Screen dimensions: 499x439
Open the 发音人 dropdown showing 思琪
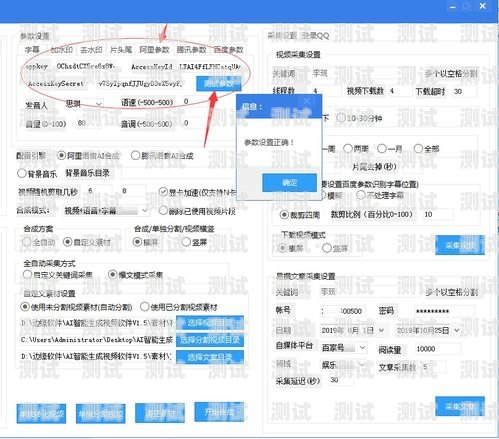pos(83,104)
